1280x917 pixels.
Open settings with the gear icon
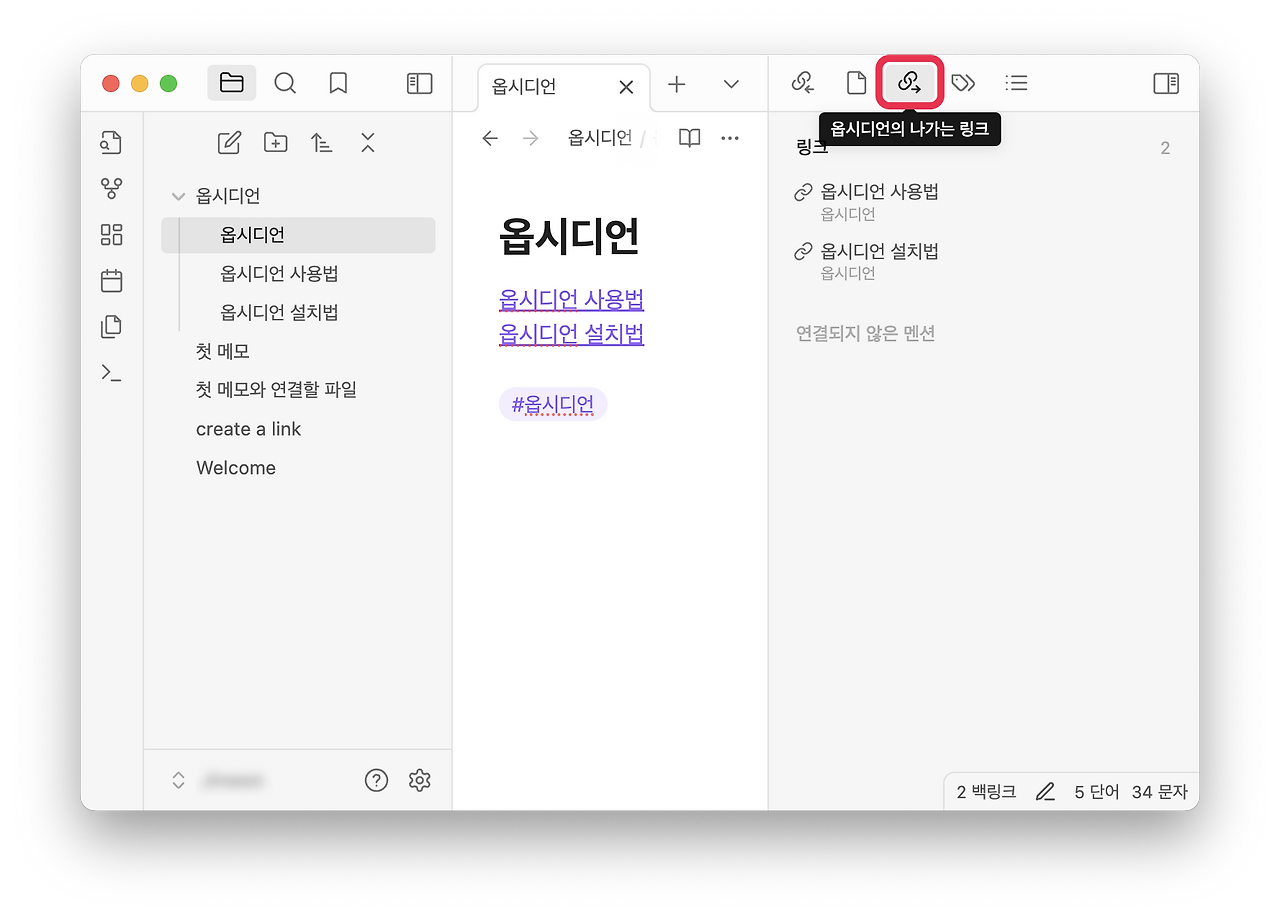(x=420, y=780)
